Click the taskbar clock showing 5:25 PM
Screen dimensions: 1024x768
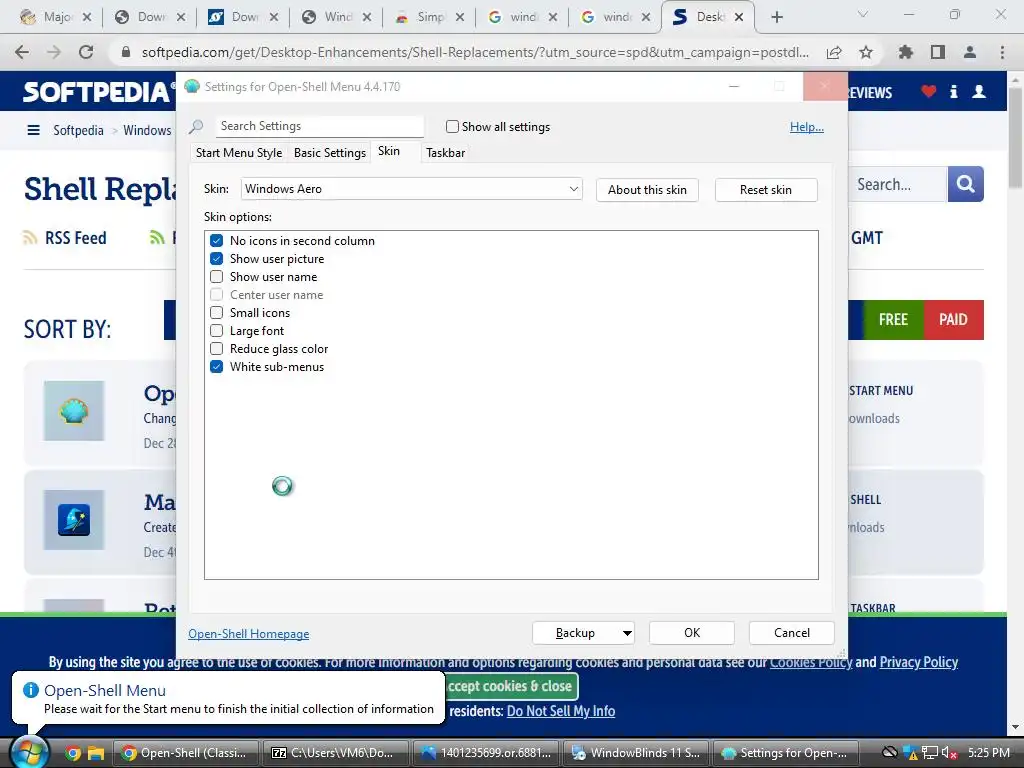click(989, 753)
